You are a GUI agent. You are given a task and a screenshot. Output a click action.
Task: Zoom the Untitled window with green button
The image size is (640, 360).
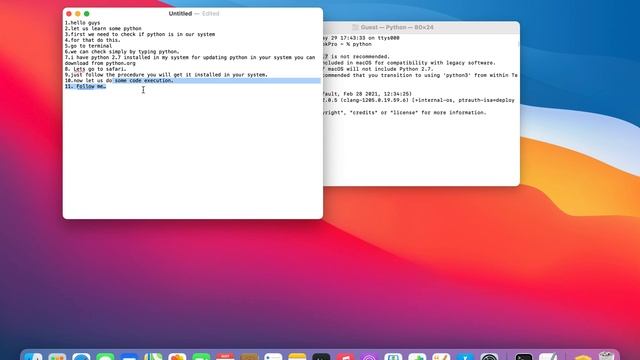[87, 13]
